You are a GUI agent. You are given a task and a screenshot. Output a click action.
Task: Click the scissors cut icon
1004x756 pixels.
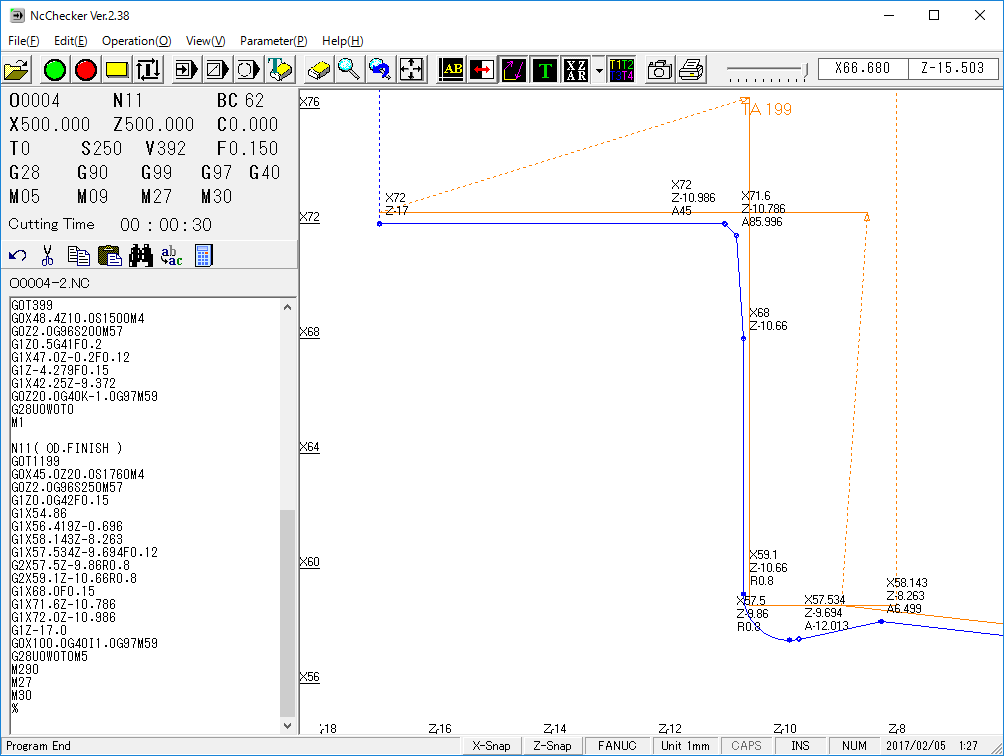(47, 256)
